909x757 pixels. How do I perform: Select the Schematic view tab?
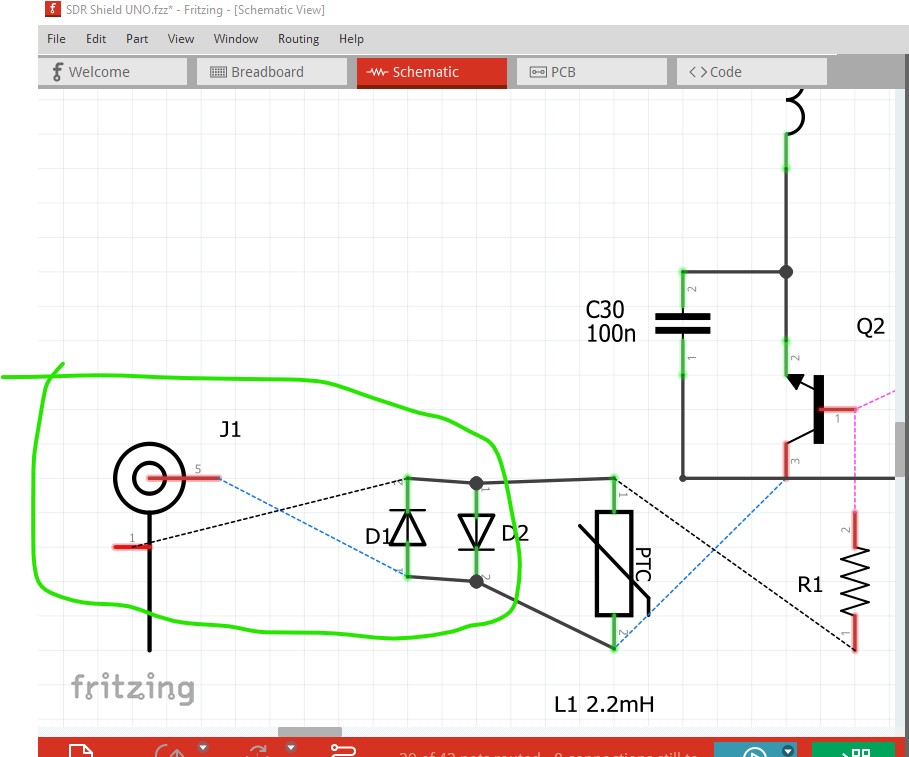tap(432, 72)
